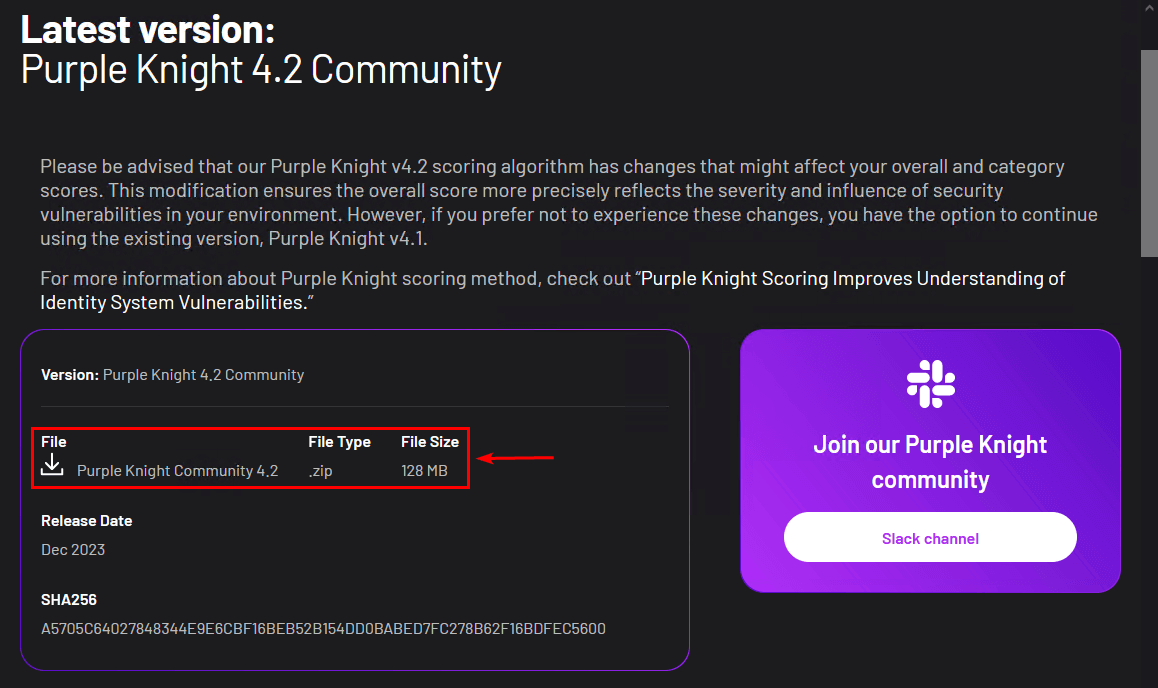The width and height of the screenshot is (1158, 688).
Task: Click the vertical scrollbar thumb
Action: 1149,150
